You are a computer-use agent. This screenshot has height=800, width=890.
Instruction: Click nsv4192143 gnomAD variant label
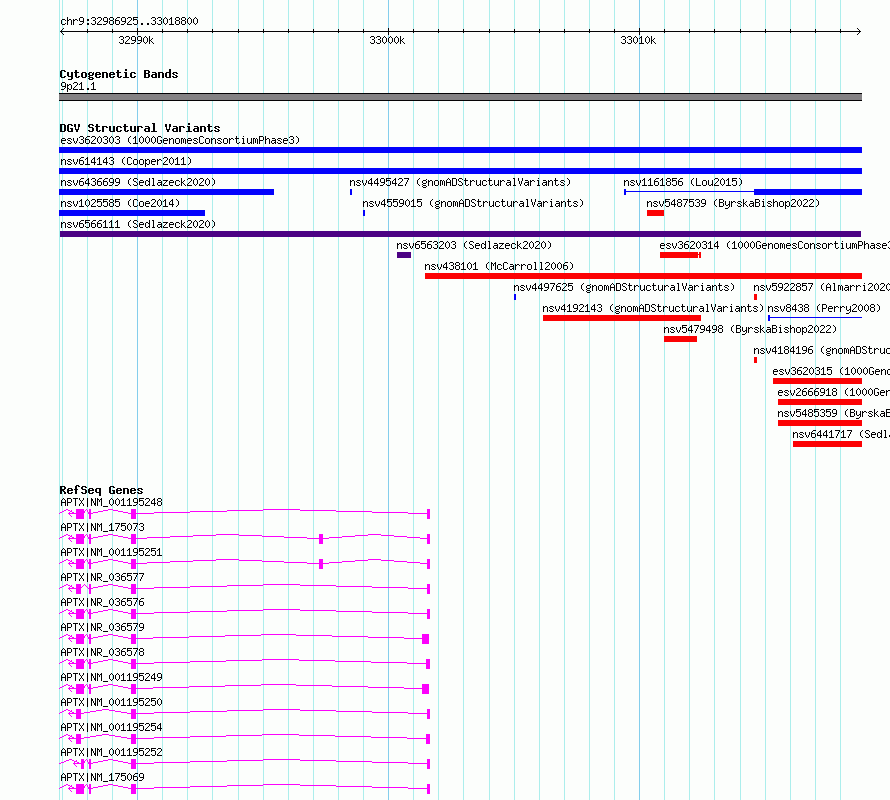coord(653,308)
